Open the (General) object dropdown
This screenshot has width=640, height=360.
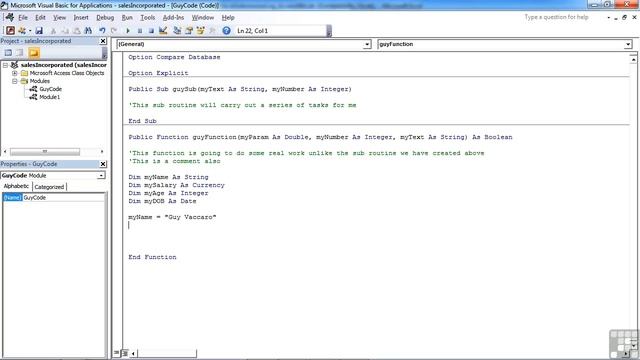(367, 44)
